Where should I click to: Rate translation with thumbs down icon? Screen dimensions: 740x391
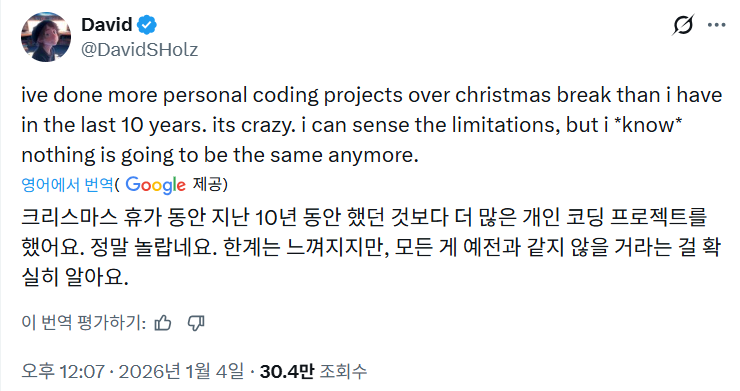(196, 323)
